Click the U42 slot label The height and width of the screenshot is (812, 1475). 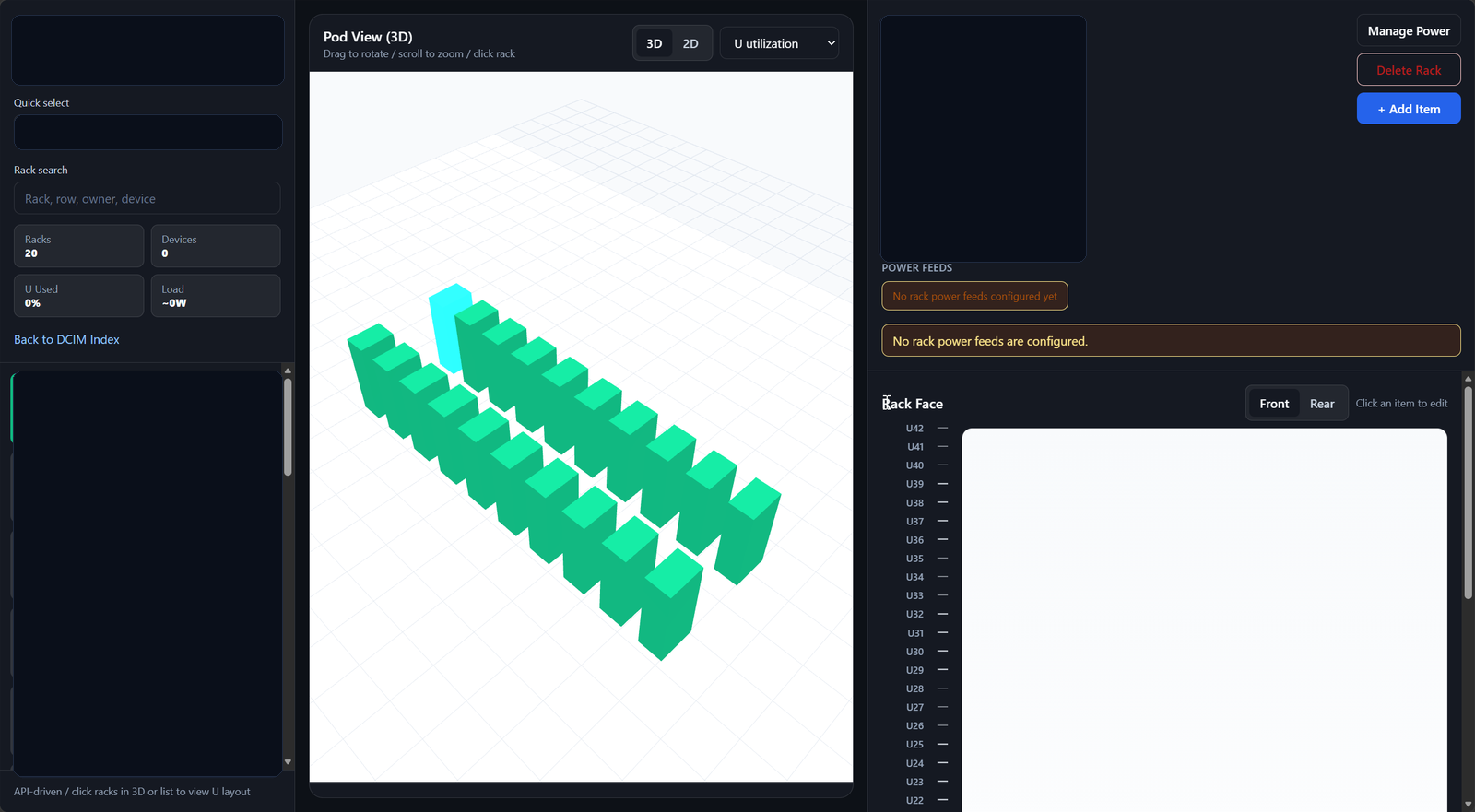(x=914, y=429)
